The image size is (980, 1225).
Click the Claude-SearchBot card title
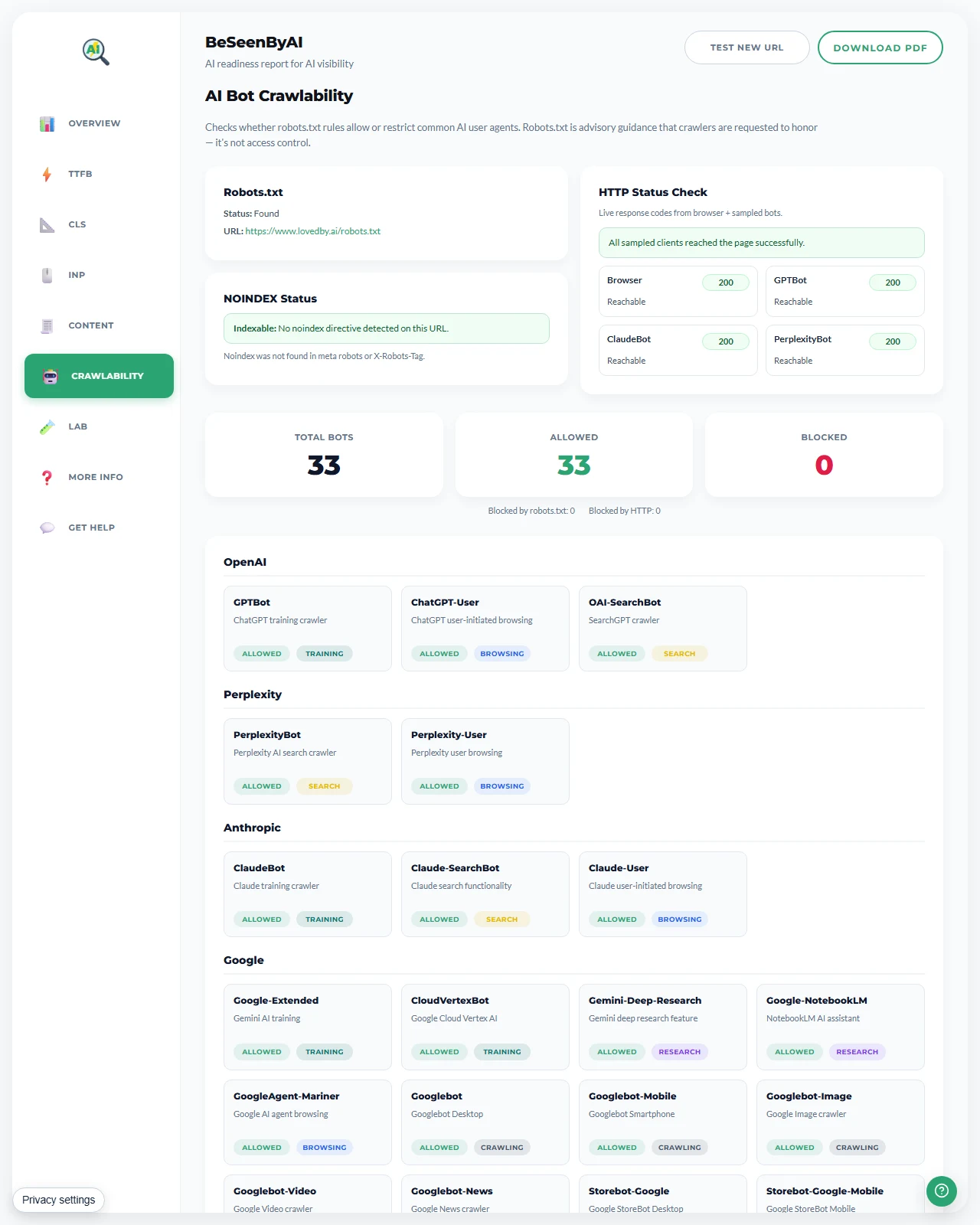tap(455, 868)
